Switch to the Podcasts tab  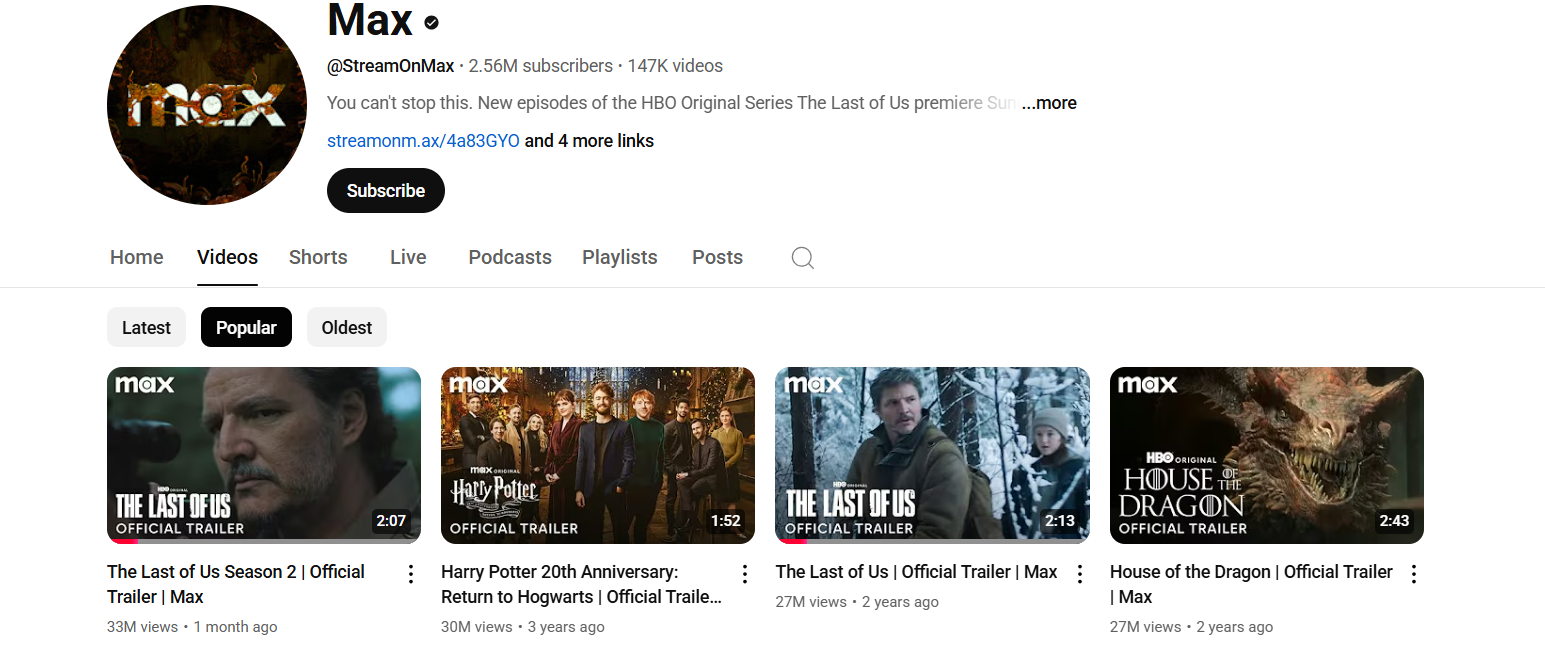pos(510,257)
